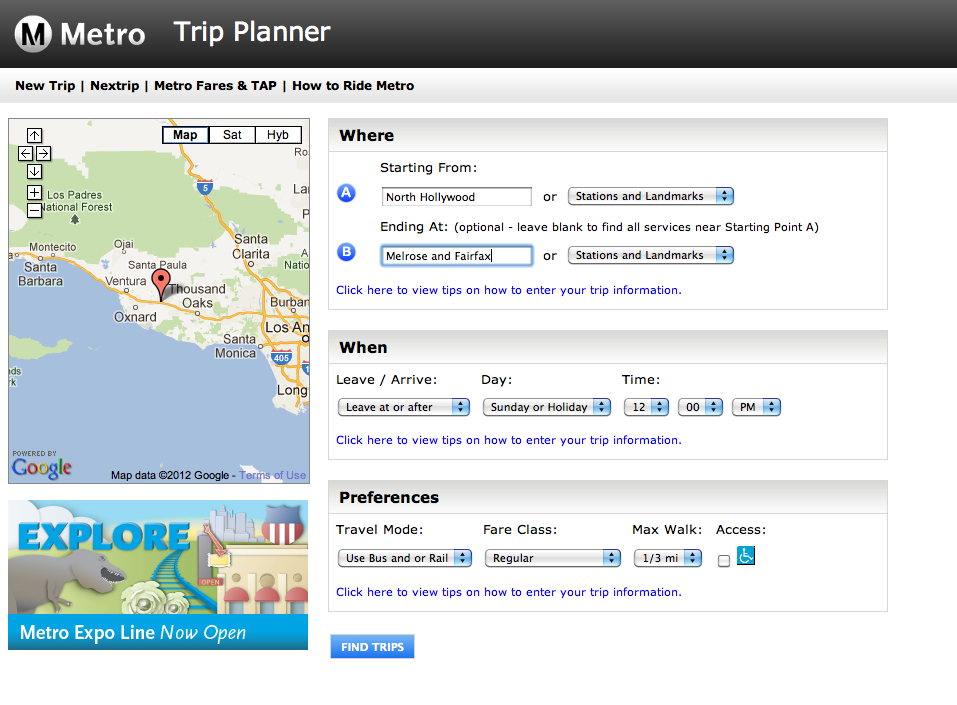
Task: Open the map Terms of Use link
Action: (273, 475)
